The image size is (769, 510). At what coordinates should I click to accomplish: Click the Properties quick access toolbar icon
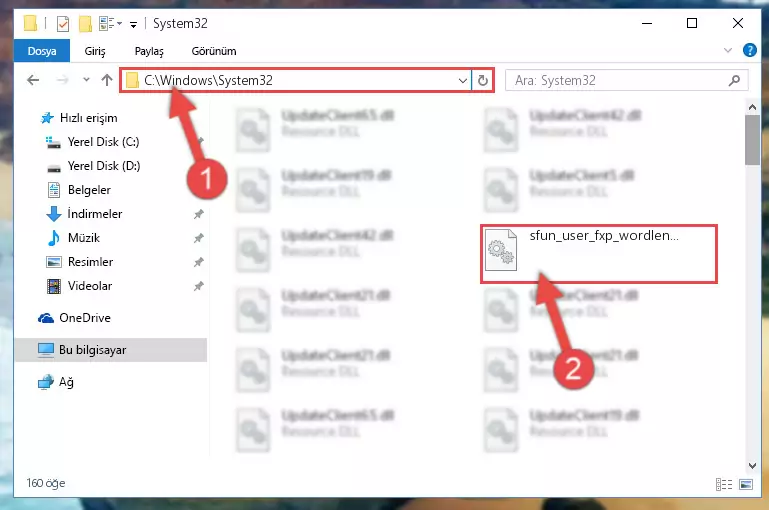pyautogui.click(x=63, y=24)
